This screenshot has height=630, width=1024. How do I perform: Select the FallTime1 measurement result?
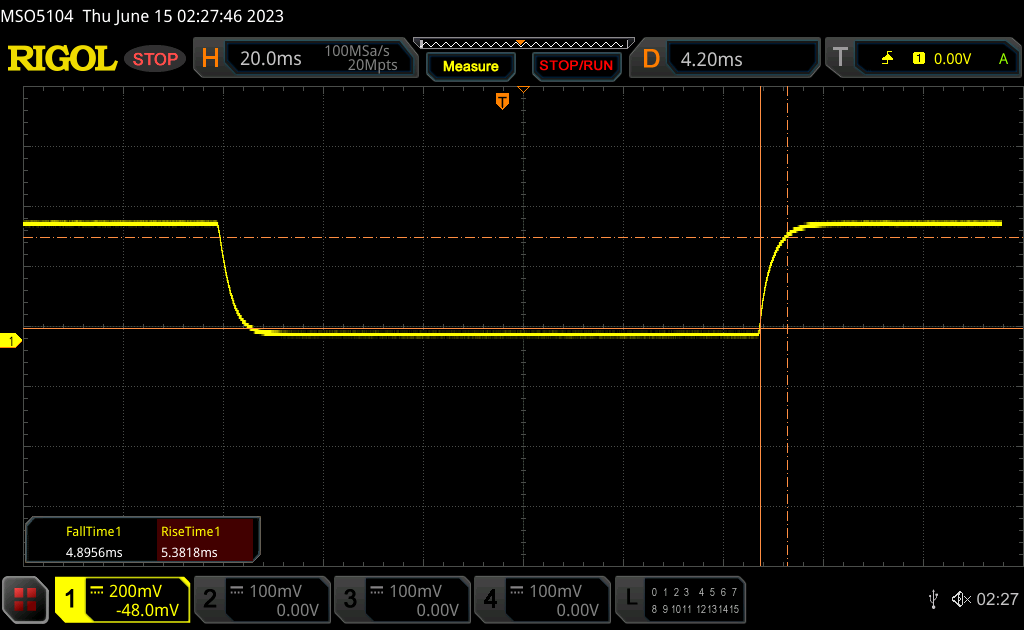click(x=93, y=541)
